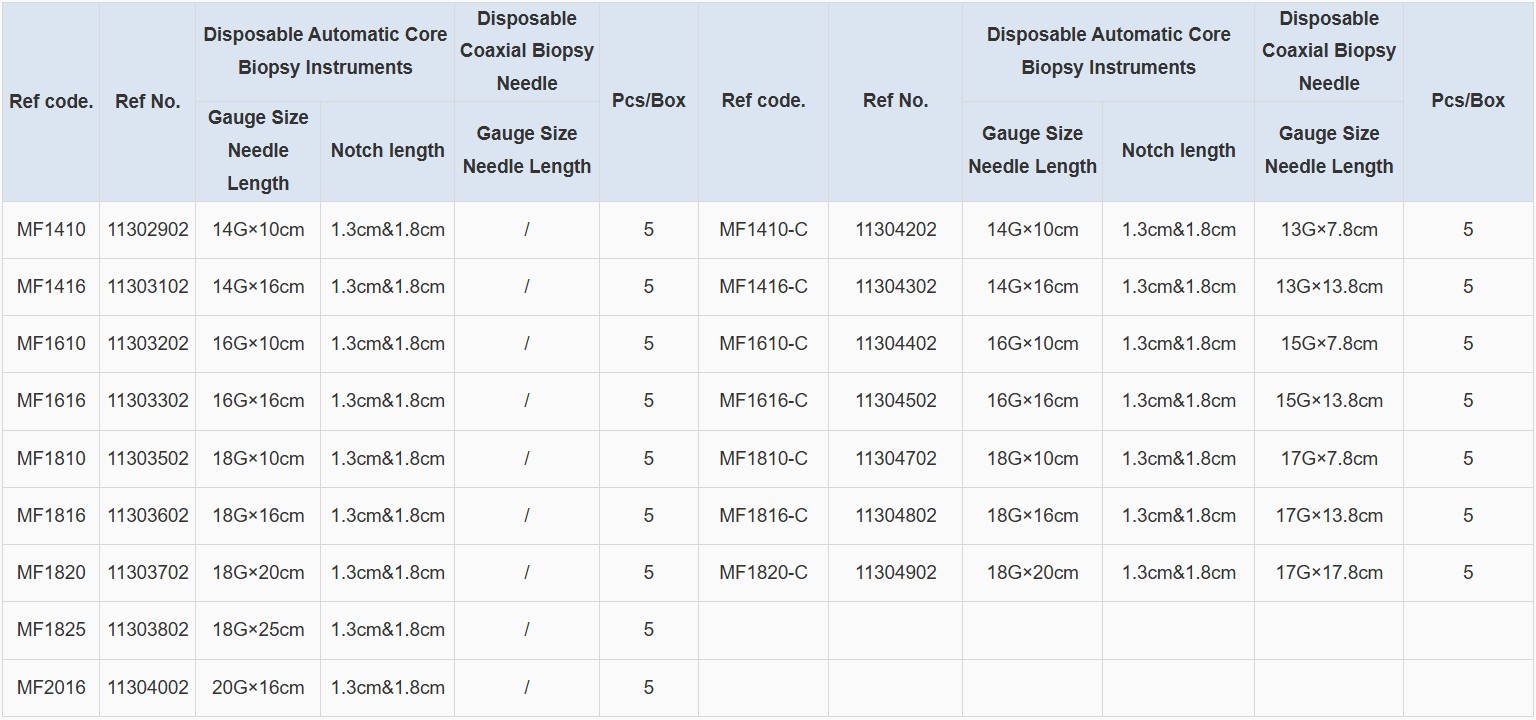Select the 15G×13.8cm needle size cell

(1328, 400)
